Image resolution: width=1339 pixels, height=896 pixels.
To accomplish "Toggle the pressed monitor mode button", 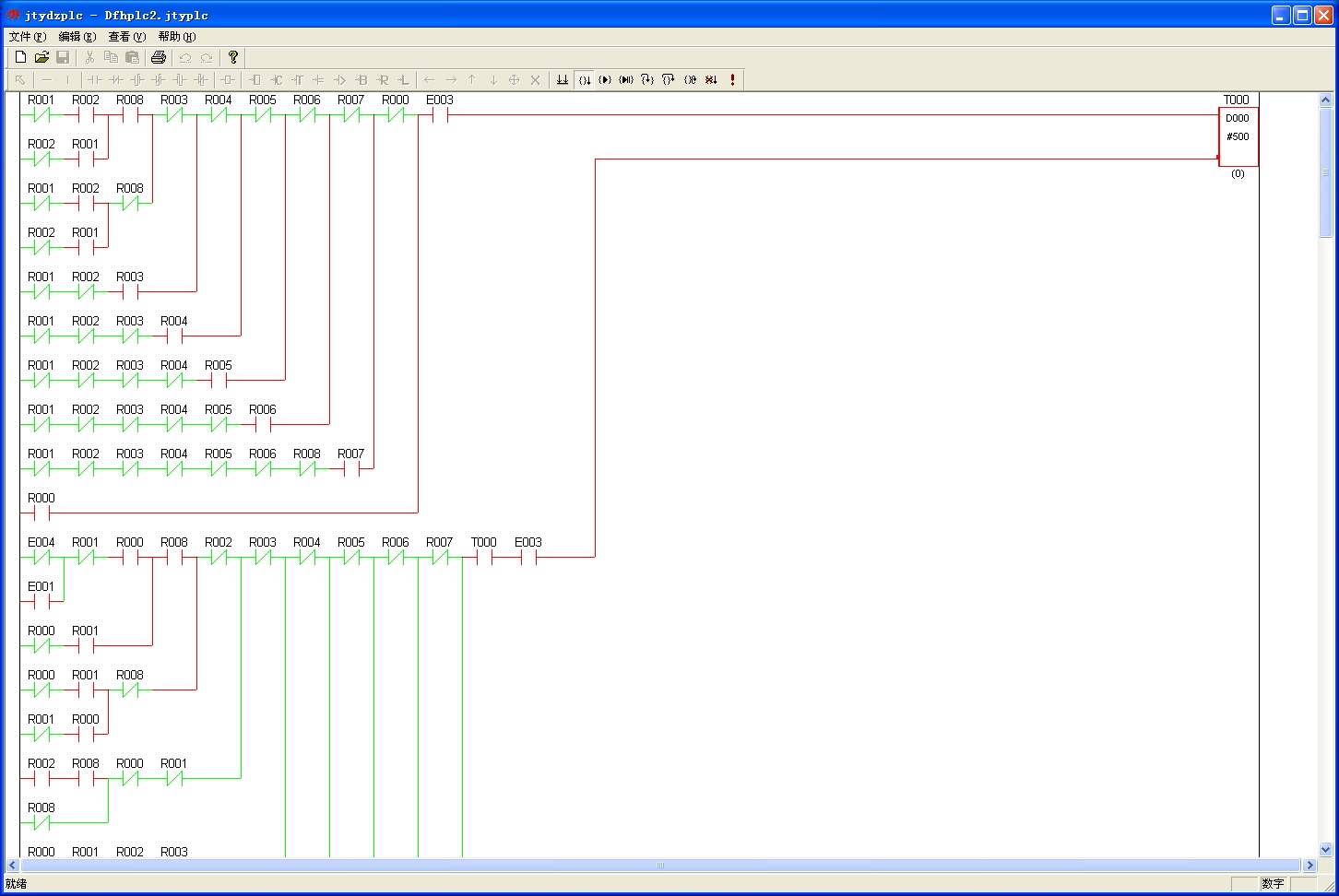I will (585, 80).
